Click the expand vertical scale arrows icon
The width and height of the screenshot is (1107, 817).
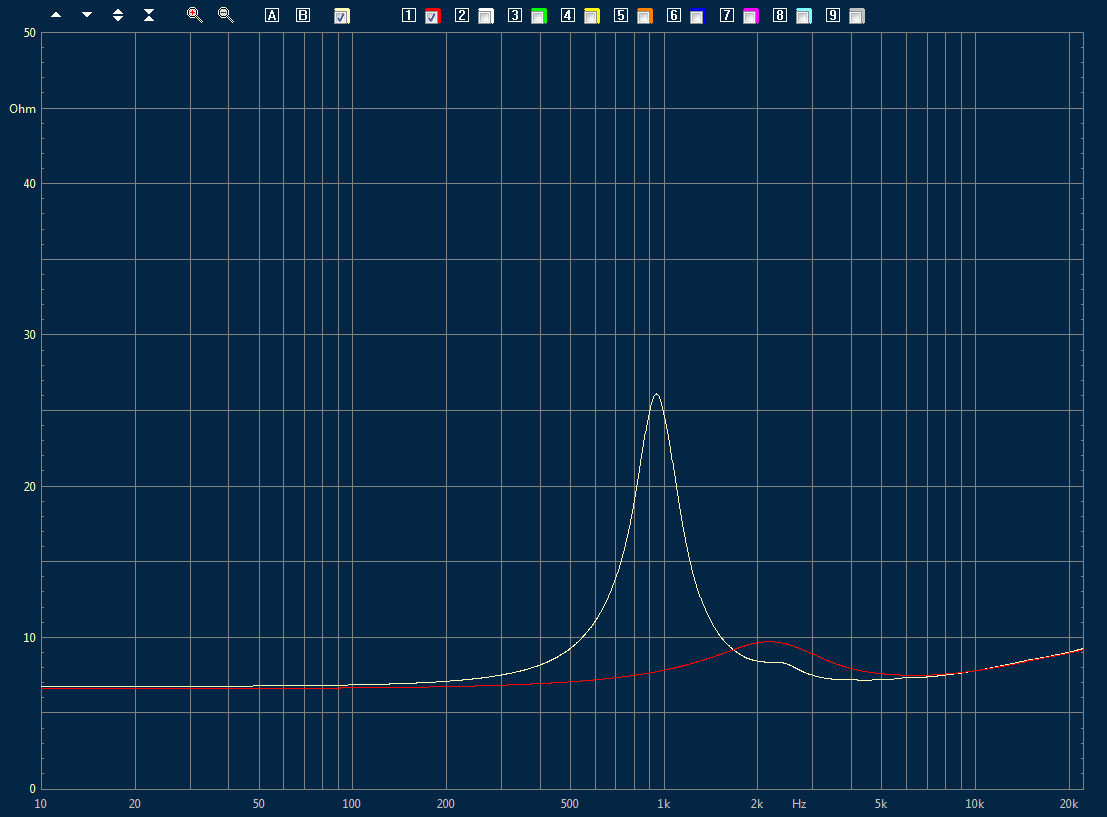pyautogui.click(x=118, y=16)
